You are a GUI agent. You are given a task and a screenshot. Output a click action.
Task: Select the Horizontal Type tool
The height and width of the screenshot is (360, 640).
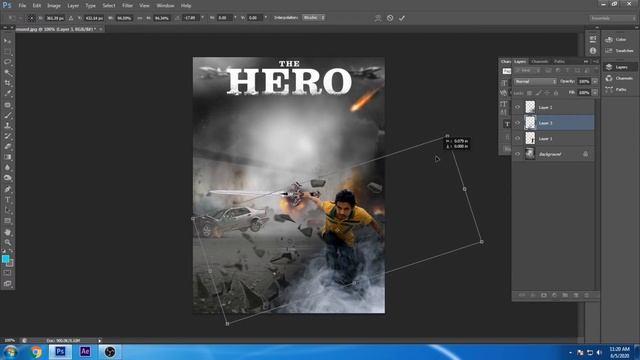7,200
